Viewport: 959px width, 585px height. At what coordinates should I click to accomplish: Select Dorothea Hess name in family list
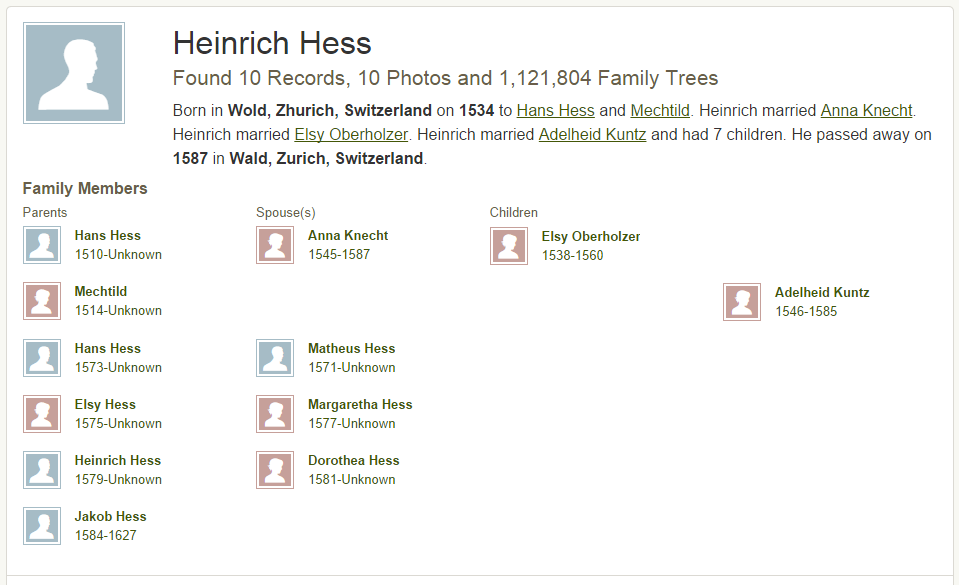354,460
